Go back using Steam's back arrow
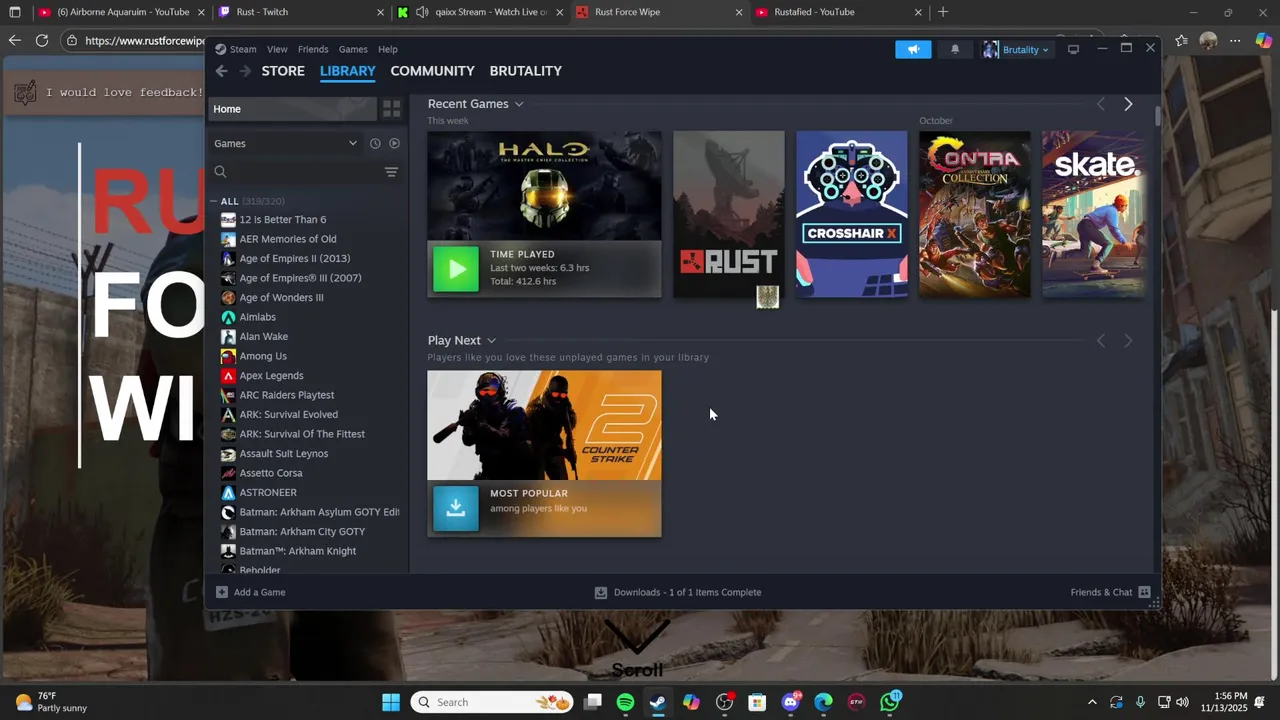This screenshot has height=720, width=1280. pyautogui.click(x=221, y=71)
